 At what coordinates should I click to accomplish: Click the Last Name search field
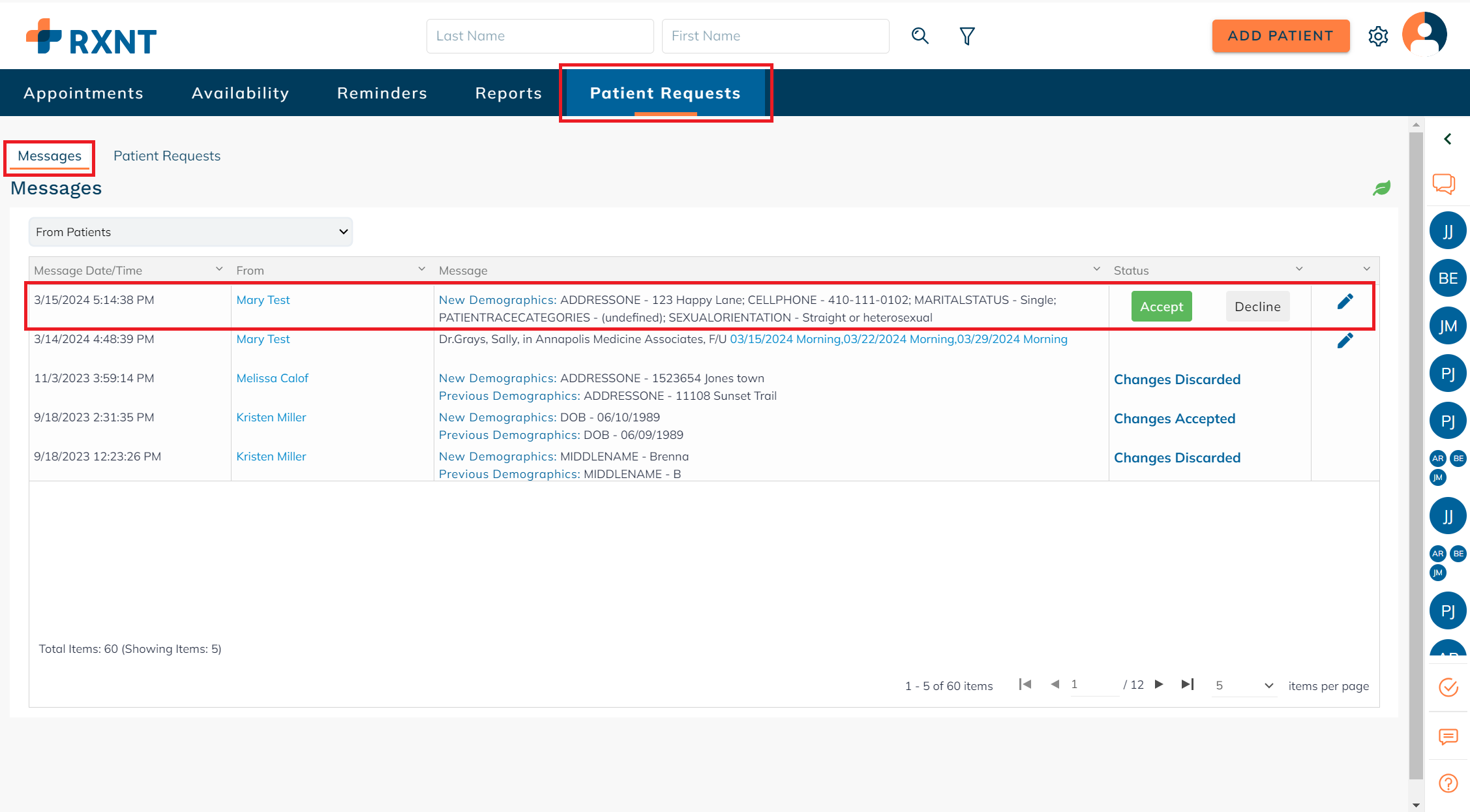point(540,36)
